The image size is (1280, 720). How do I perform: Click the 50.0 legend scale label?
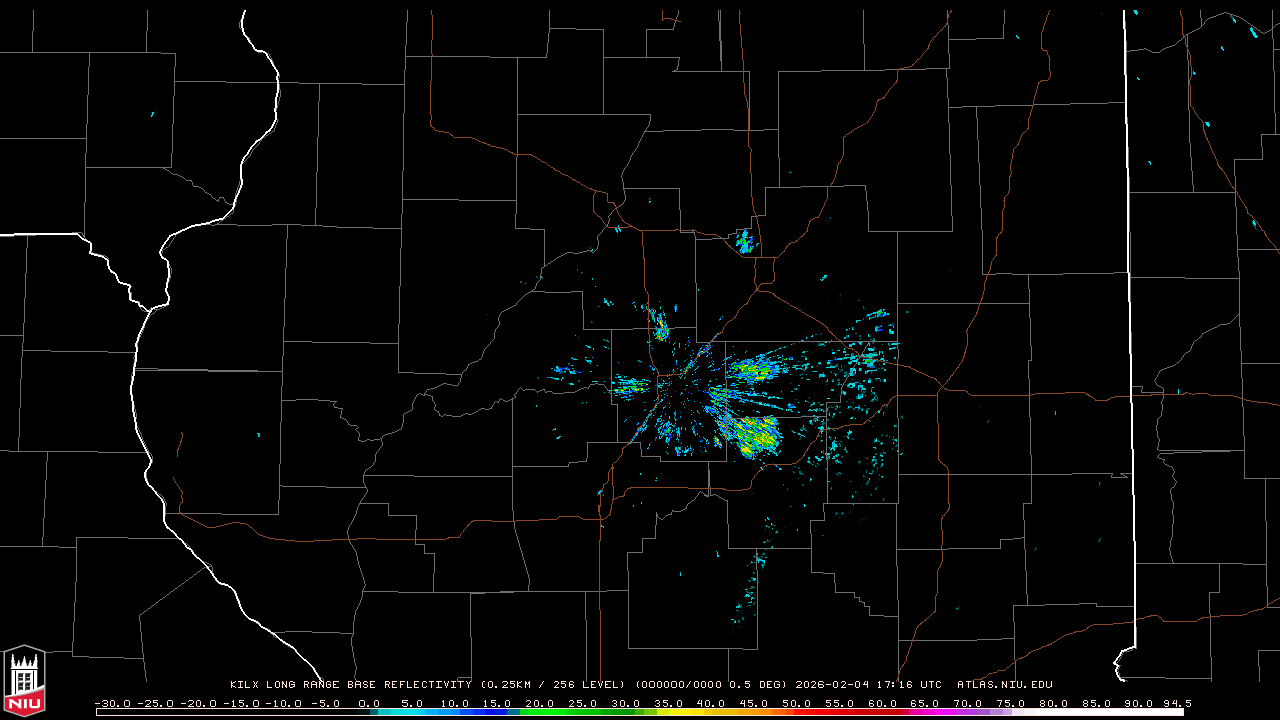point(797,703)
